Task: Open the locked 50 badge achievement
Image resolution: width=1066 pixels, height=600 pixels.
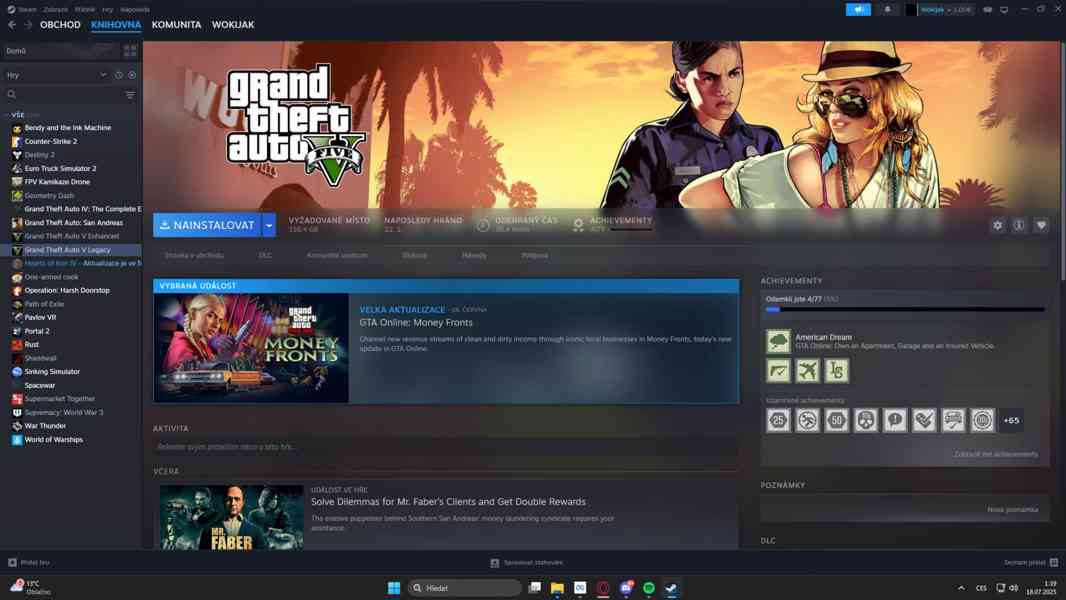Action: (837, 421)
